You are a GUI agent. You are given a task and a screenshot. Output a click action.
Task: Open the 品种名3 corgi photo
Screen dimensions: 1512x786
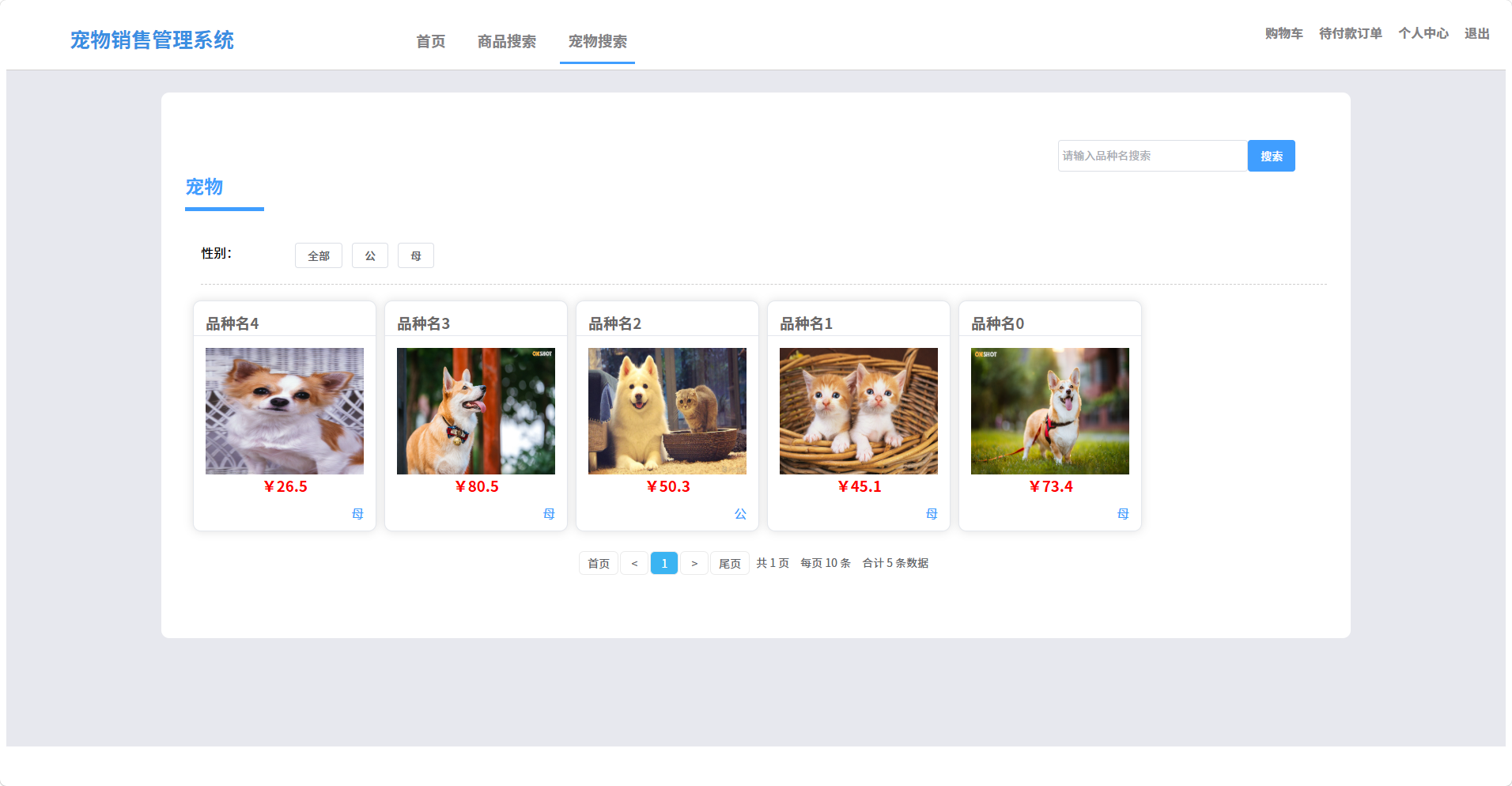pyautogui.click(x=476, y=411)
